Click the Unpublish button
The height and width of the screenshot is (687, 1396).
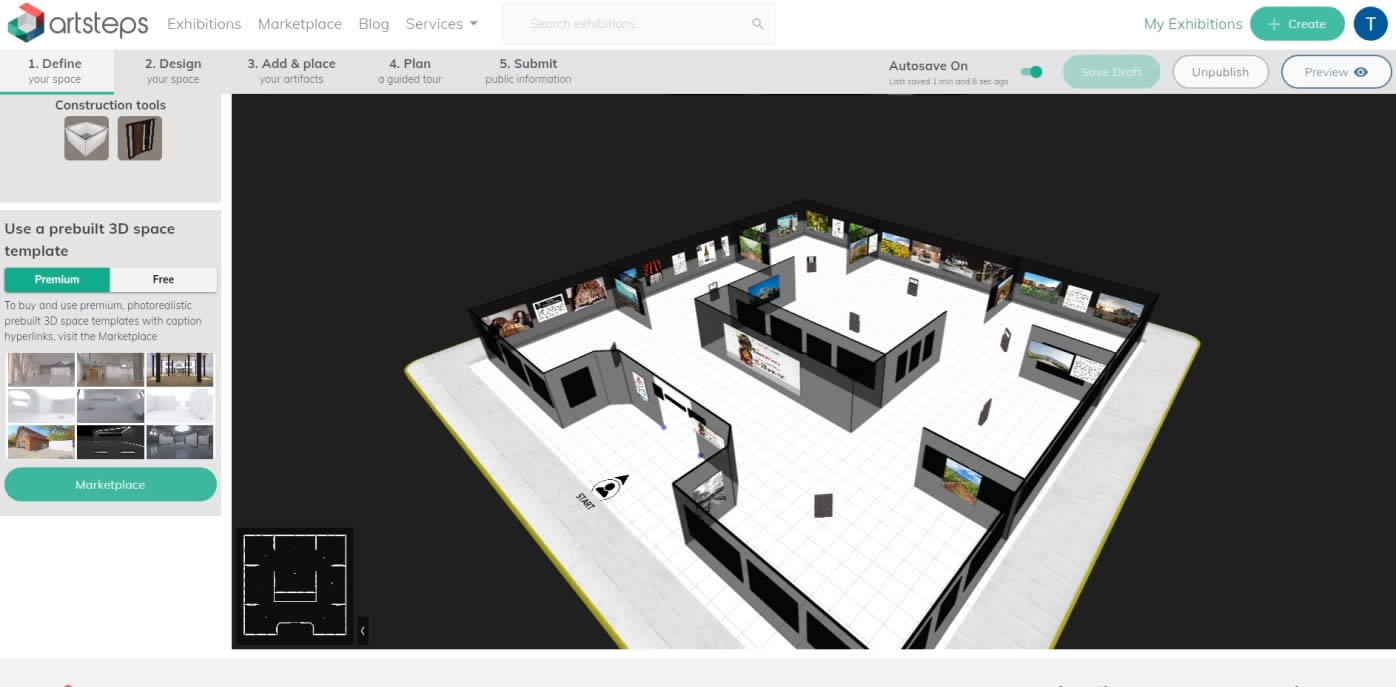pos(1220,72)
